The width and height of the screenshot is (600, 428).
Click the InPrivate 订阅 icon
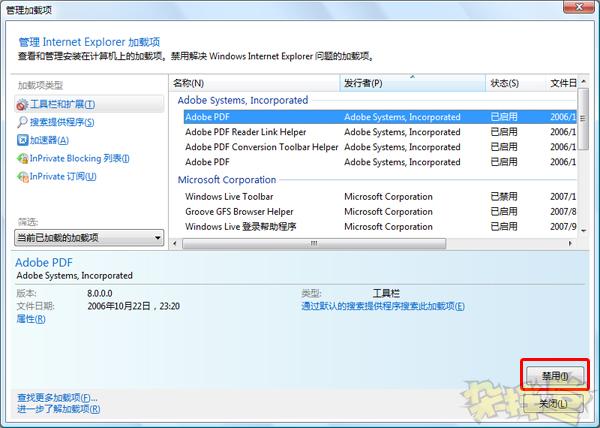tap(23, 176)
